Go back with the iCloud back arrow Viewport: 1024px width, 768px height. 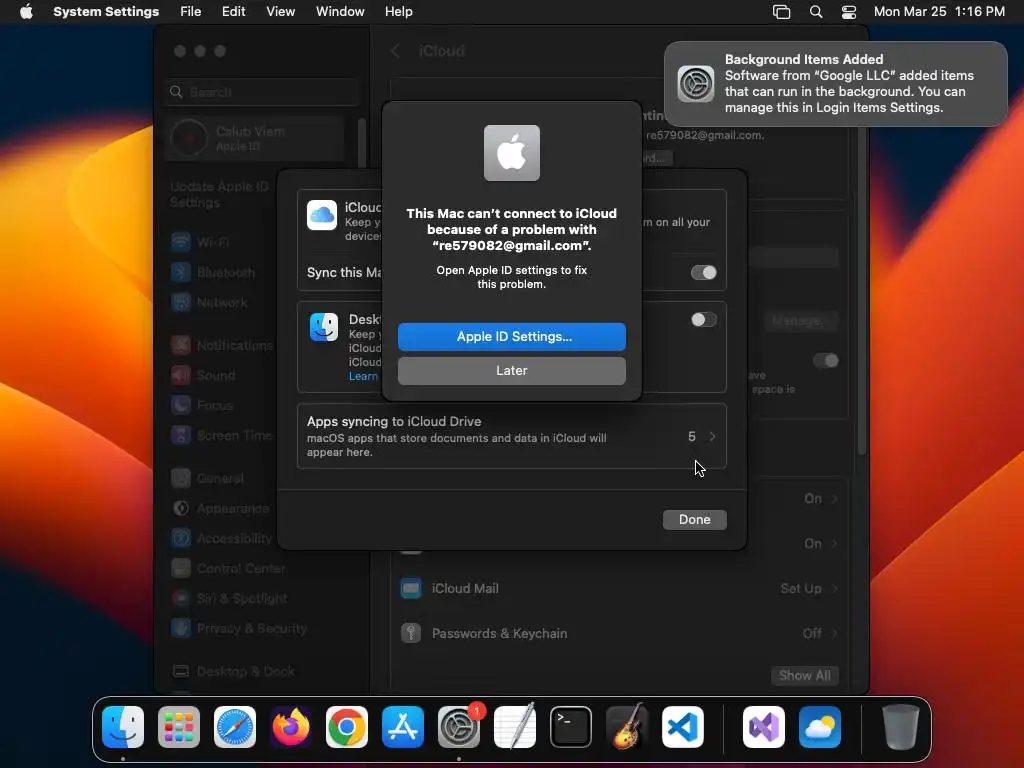click(395, 51)
